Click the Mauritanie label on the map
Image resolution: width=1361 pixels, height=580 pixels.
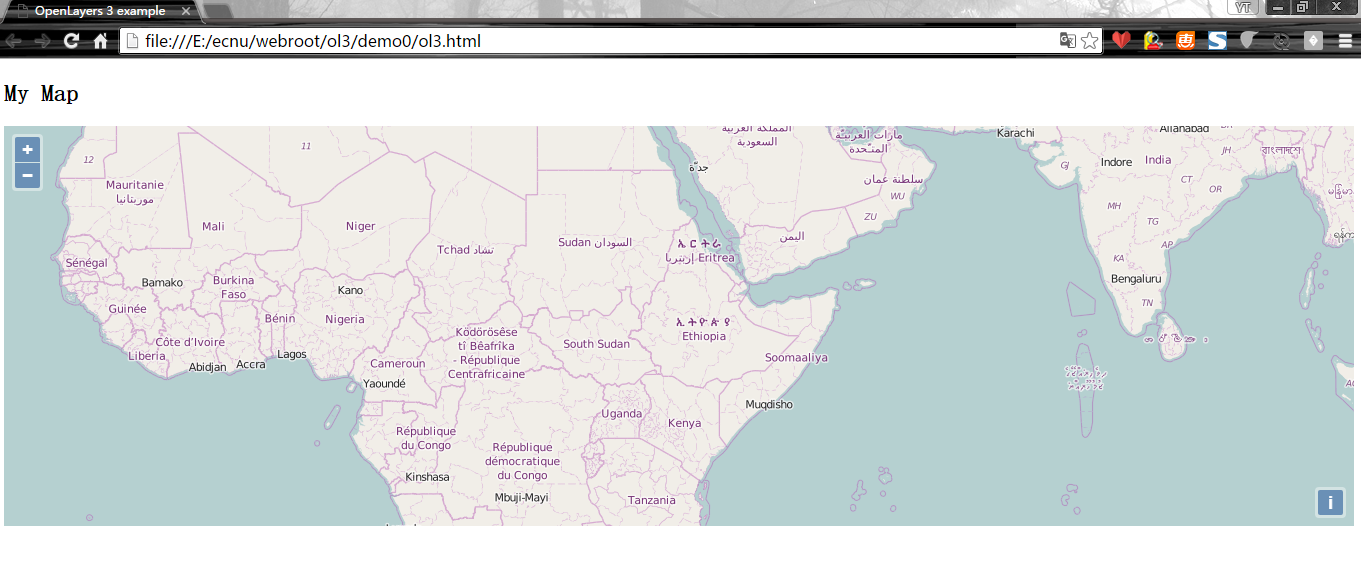click(x=135, y=185)
